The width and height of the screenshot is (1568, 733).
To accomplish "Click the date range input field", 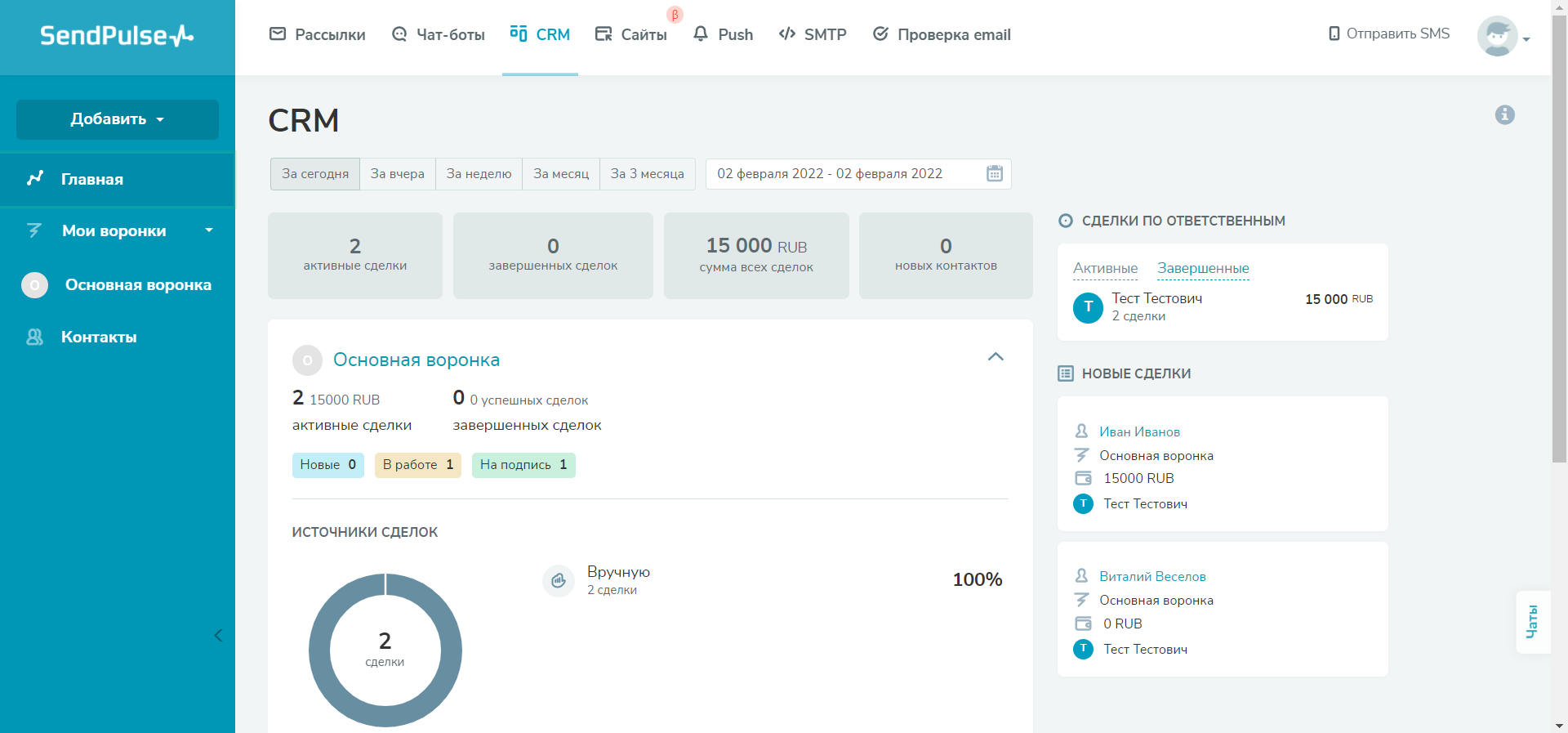I will 841,174.
